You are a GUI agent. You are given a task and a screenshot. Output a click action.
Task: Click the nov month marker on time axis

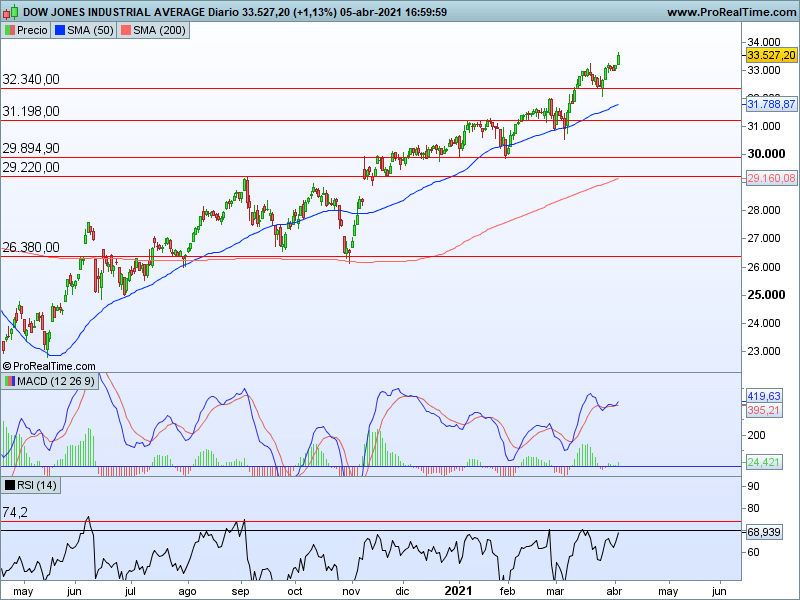pyautogui.click(x=351, y=591)
